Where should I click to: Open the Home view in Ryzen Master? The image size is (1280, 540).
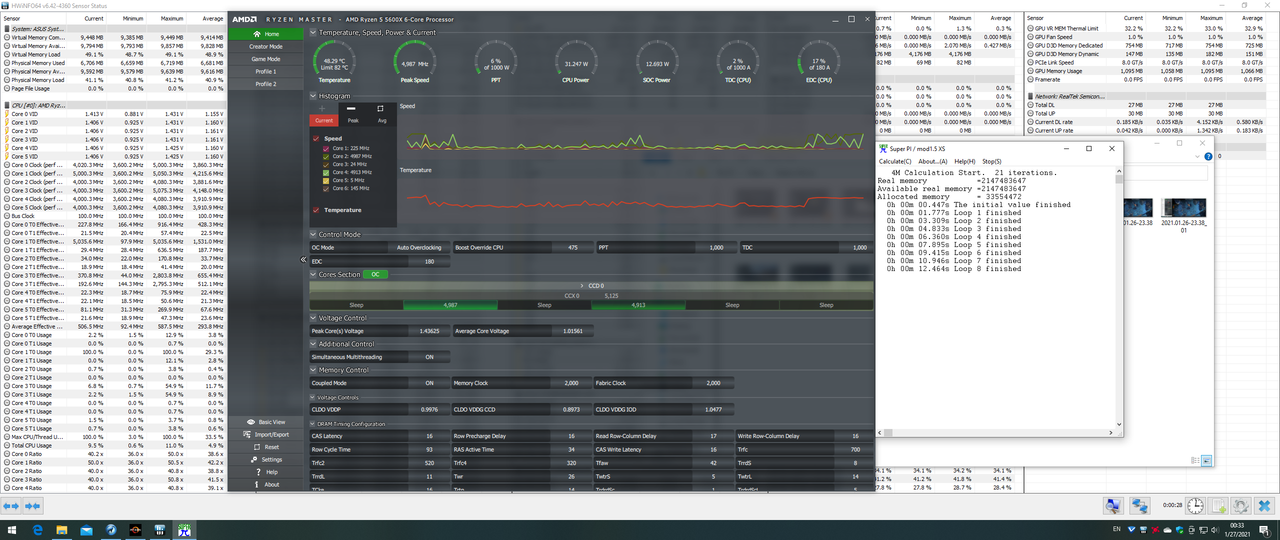(x=265, y=33)
